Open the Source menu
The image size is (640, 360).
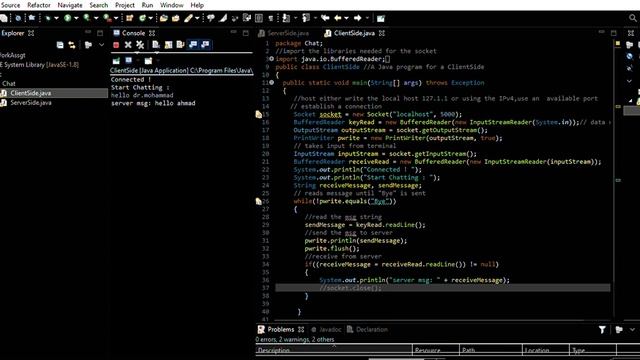tap(10, 5)
